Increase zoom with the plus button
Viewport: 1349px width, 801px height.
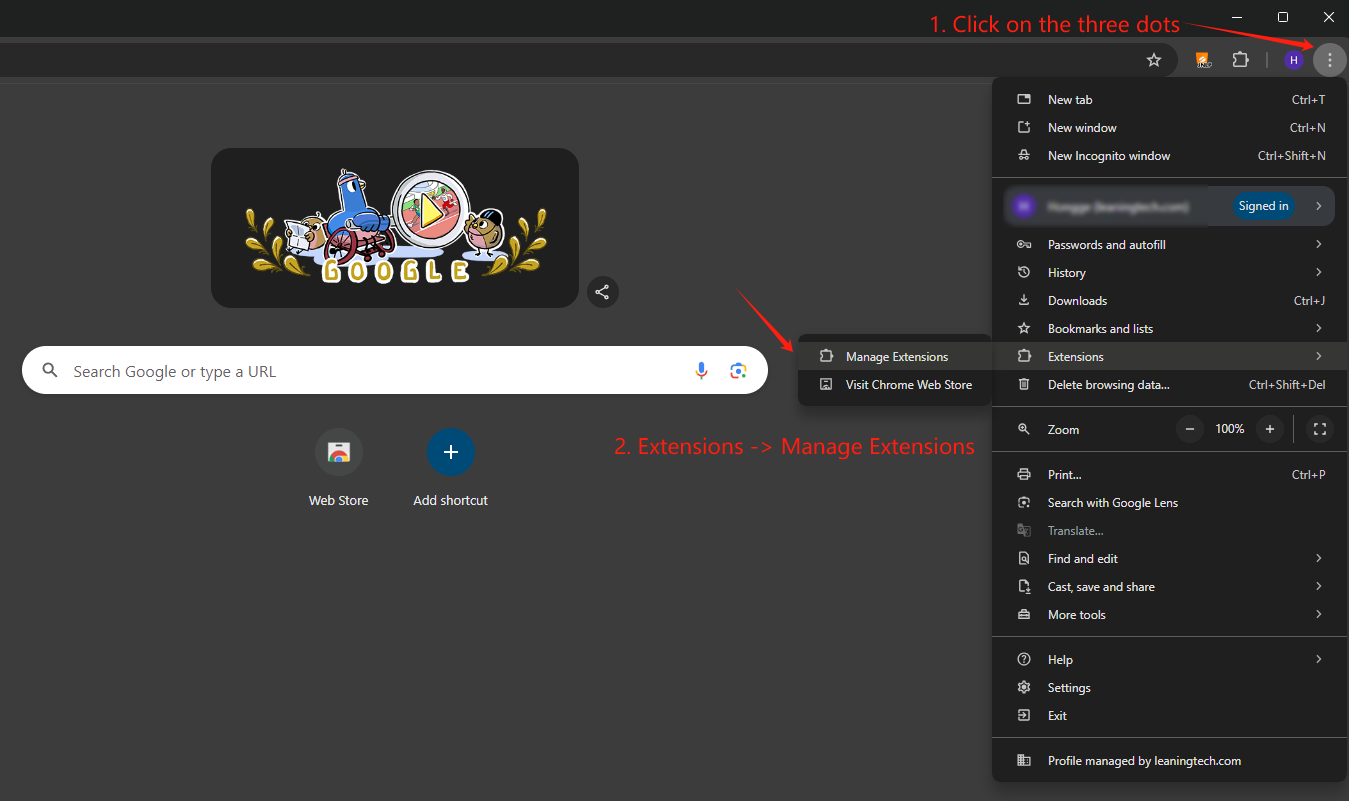point(1269,429)
